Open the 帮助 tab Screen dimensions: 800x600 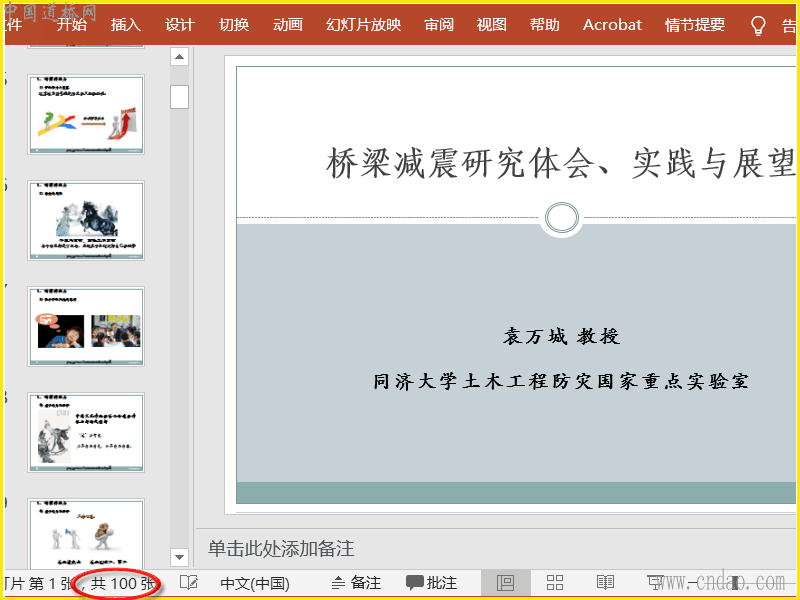(x=544, y=24)
